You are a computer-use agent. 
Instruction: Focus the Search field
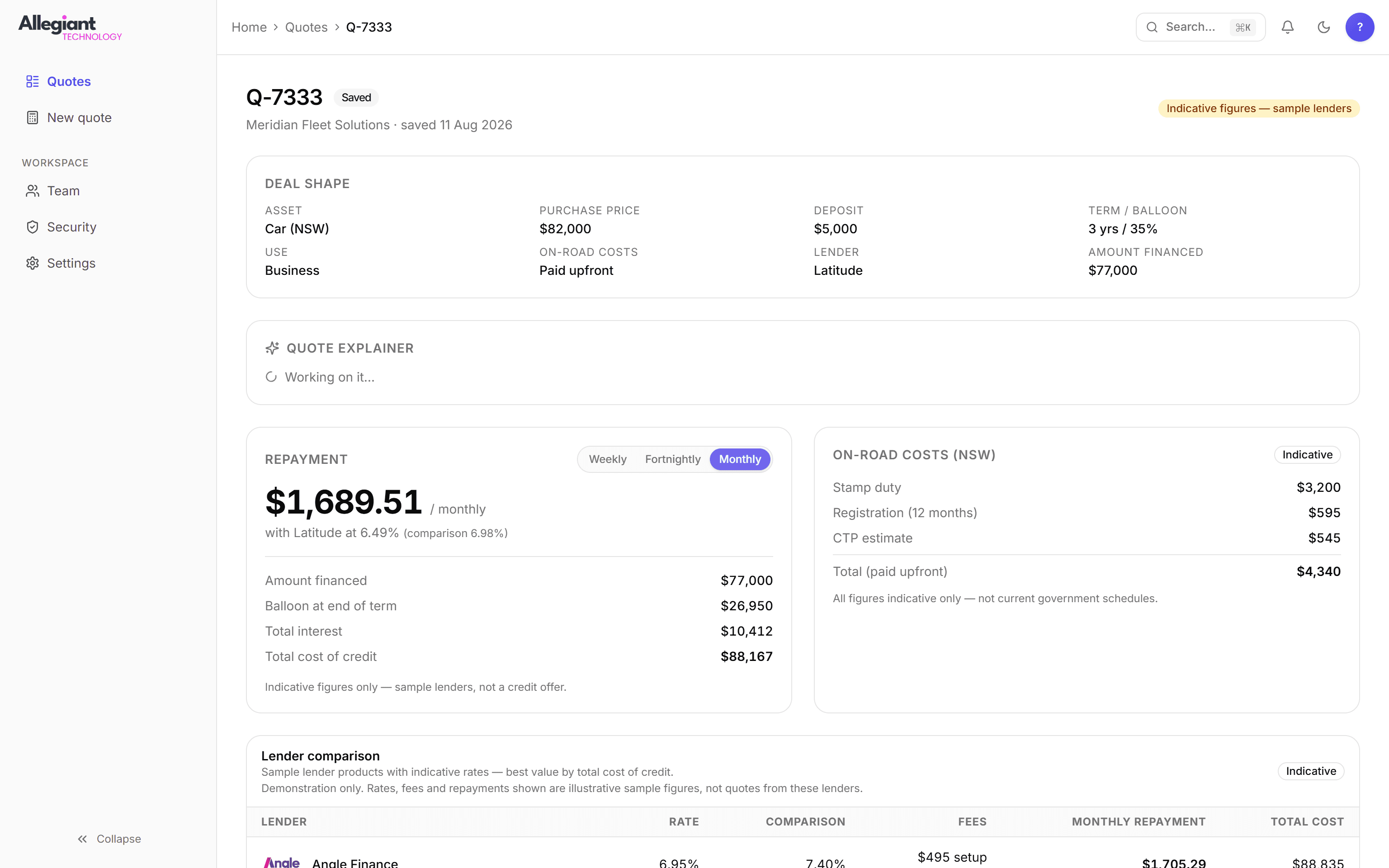[1200, 27]
